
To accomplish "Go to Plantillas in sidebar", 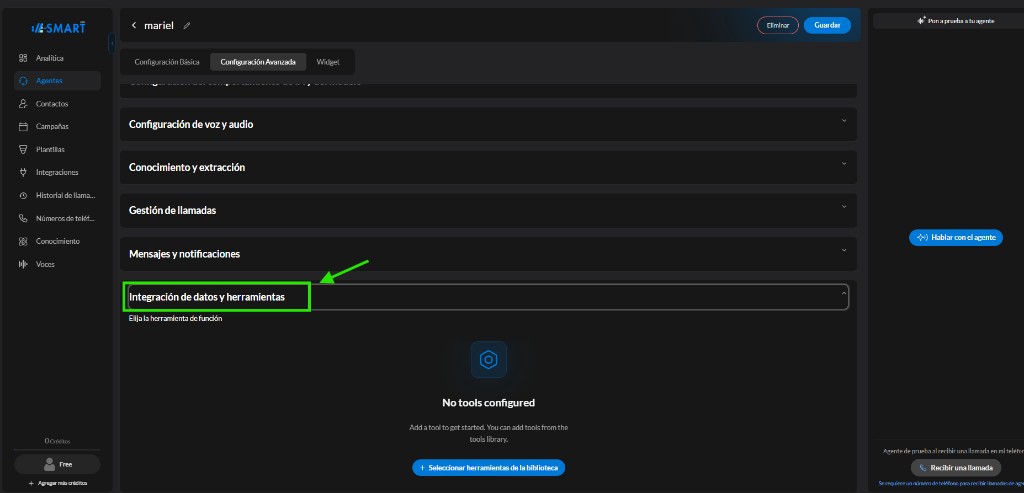I will click(50, 150).
